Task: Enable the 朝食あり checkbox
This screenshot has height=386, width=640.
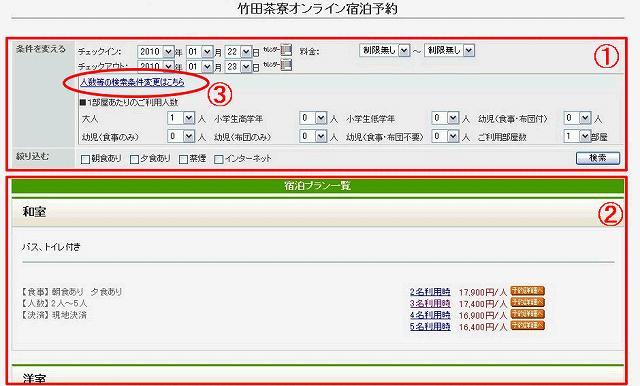Action: point(85,159)
